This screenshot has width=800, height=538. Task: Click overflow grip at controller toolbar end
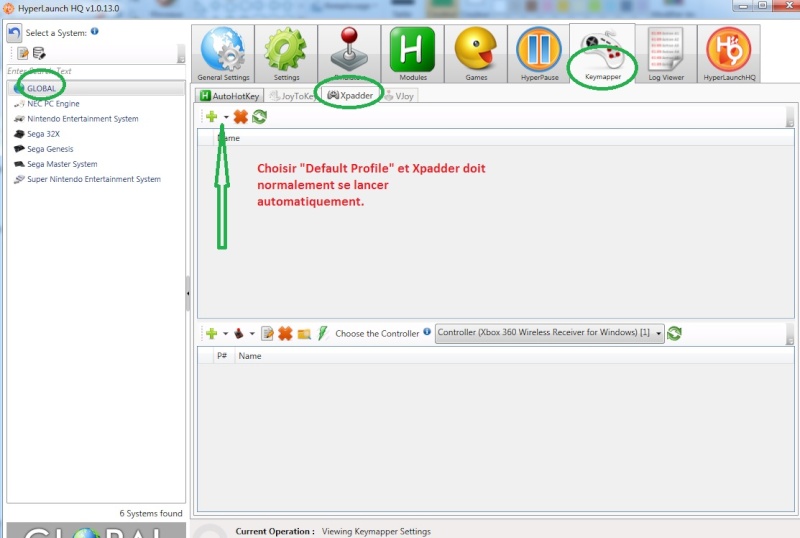pyautogui.click(x=790, y=334)
